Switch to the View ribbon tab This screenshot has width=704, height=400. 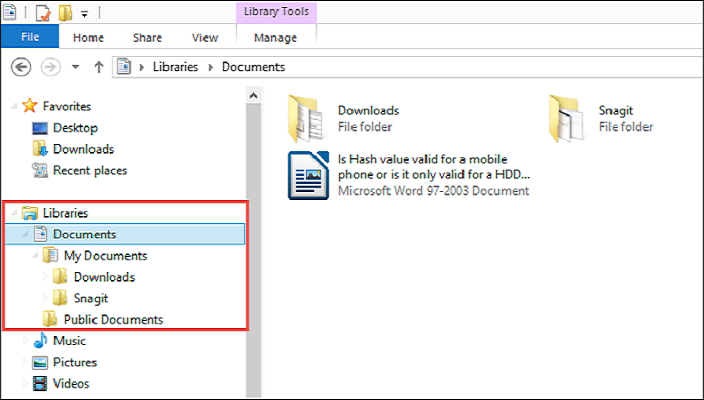click(x=205, y=38)
